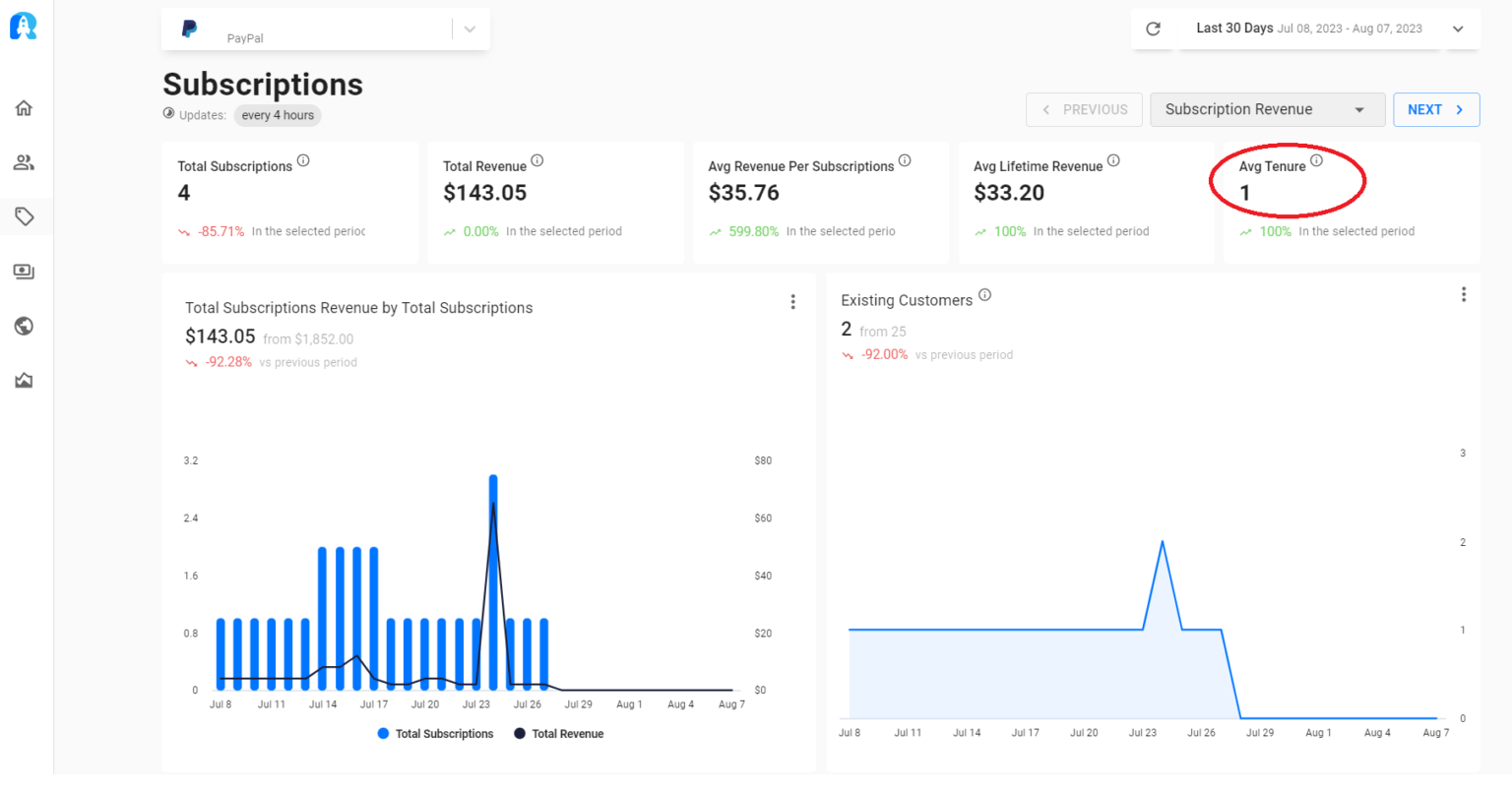Select the globe icon in the sidebar
The width and height of the screenshot is (1512, 793).
pos(23,326)
